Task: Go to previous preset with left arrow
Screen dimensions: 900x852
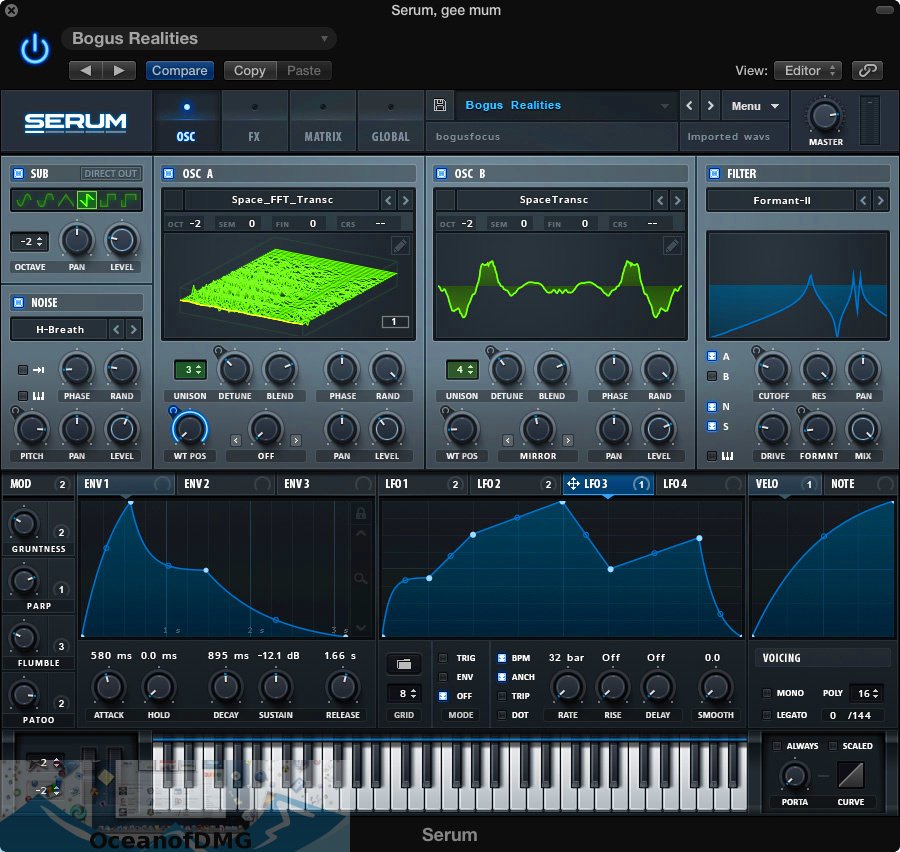Action: click(x=689, y=106)
